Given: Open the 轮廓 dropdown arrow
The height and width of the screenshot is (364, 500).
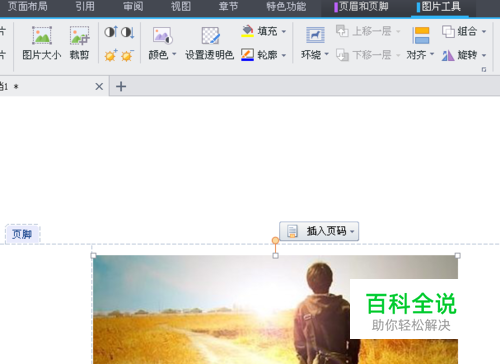Looking at the screenshot, I should (284, 55).
